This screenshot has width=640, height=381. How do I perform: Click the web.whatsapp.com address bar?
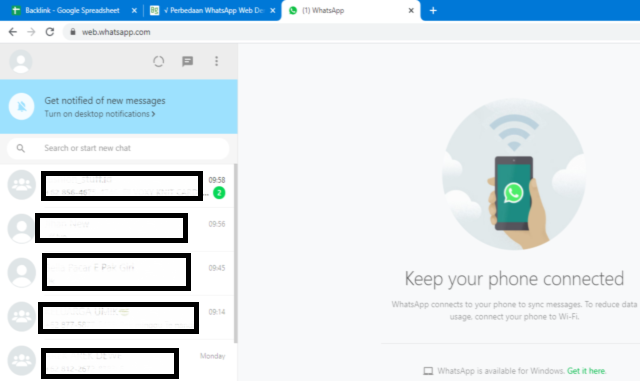tap(351, 32)
